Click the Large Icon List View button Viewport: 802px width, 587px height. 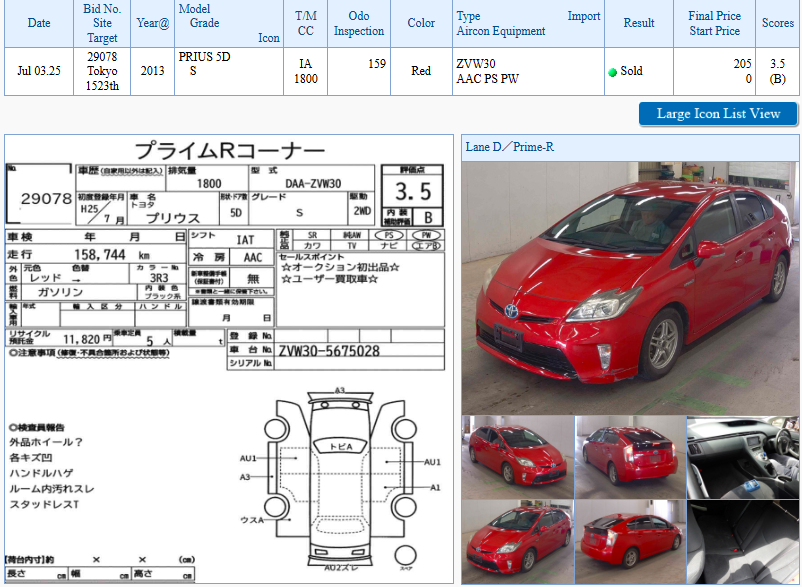718,114
